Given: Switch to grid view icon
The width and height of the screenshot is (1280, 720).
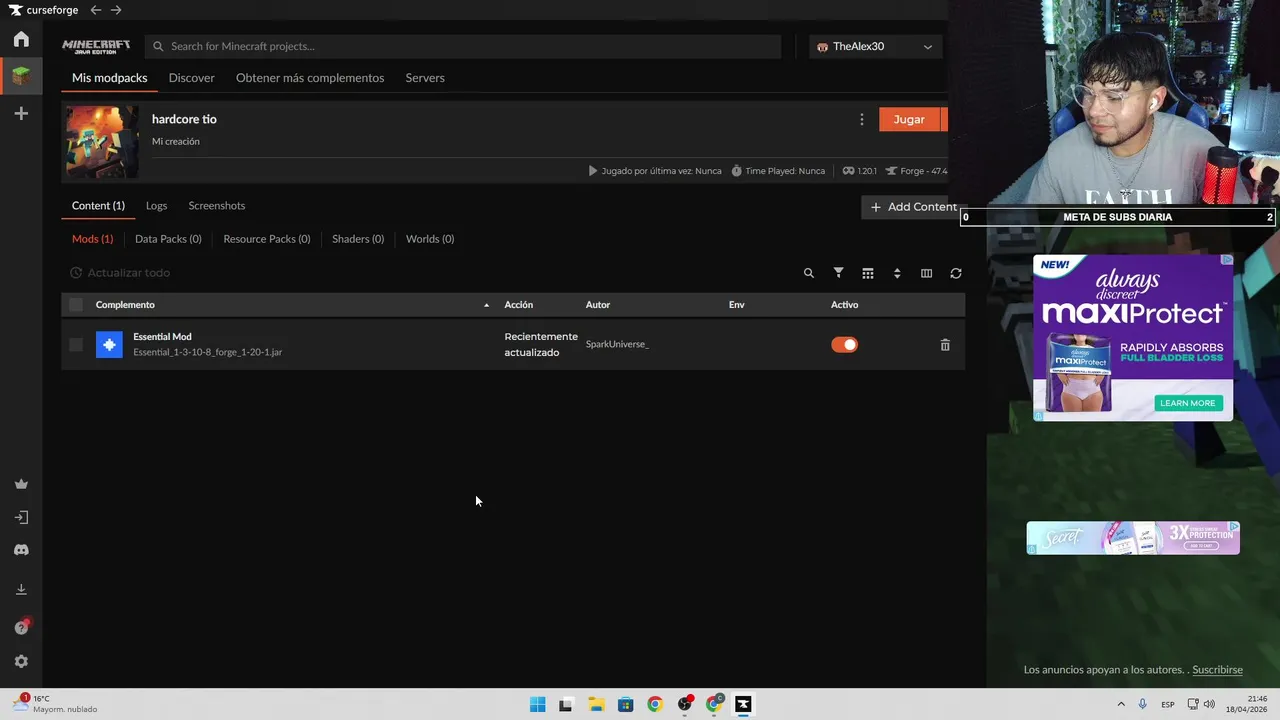Looking at the screenshot, I should pos(868,273).
